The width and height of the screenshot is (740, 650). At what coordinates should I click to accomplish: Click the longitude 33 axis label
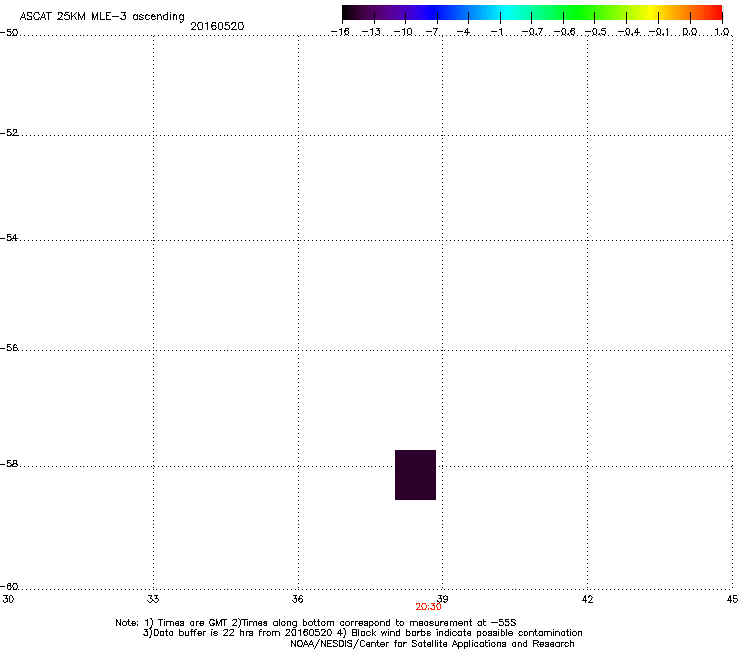coord(153,599)
